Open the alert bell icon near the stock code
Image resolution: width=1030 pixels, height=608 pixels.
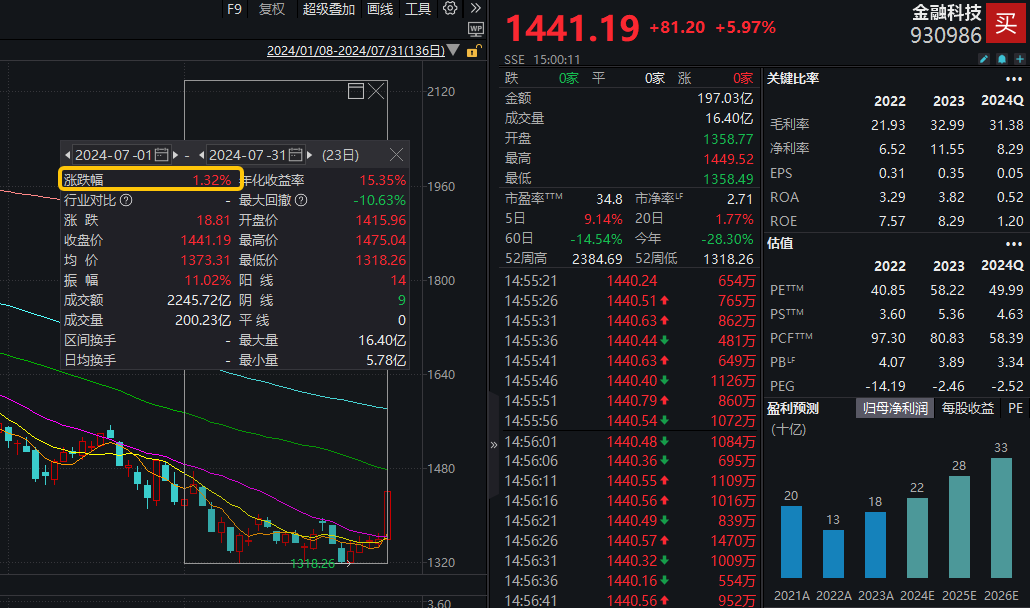pos(1001,58)
